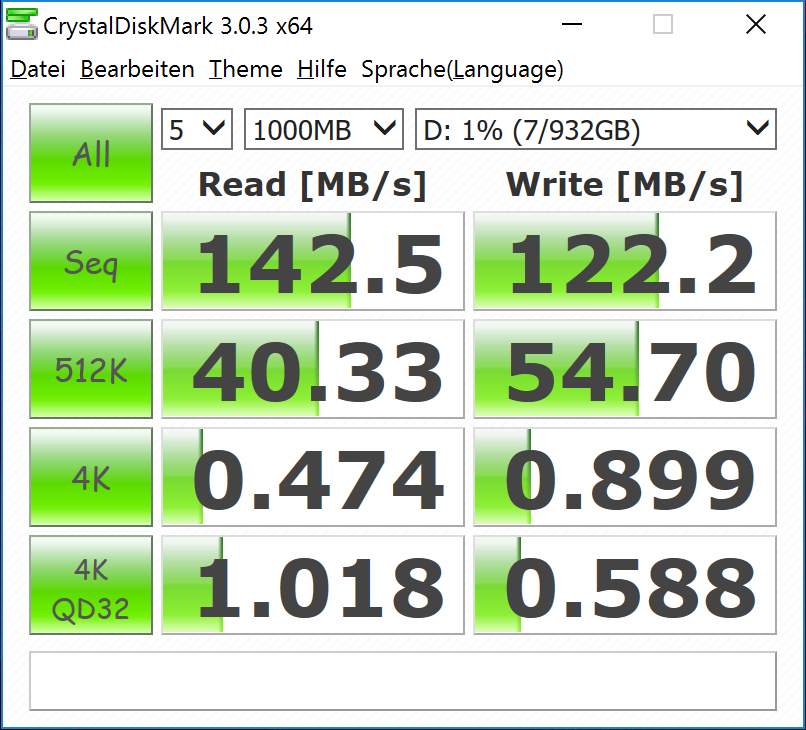The width and height of the screenshot is (806, 730).
Task: Select the 4K write result 0.899
Action: coord(625,477)
